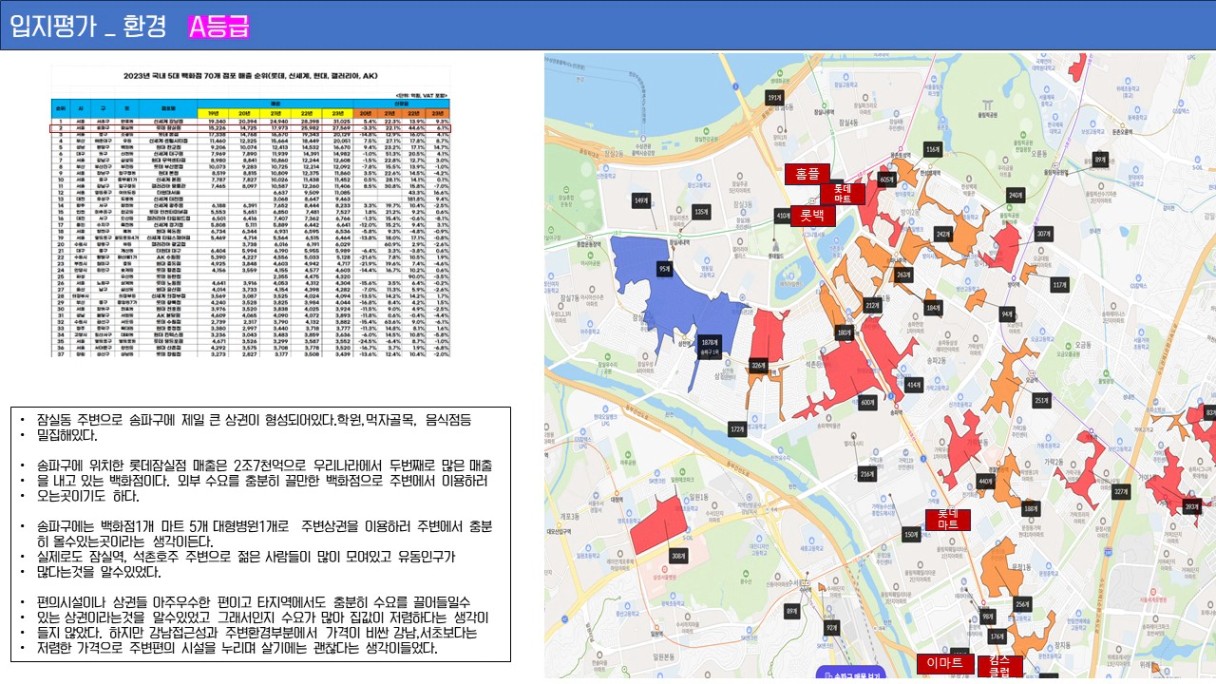1216x684 pixels.
Task: Click the 180개 count marker
Action: click(843, 332)
